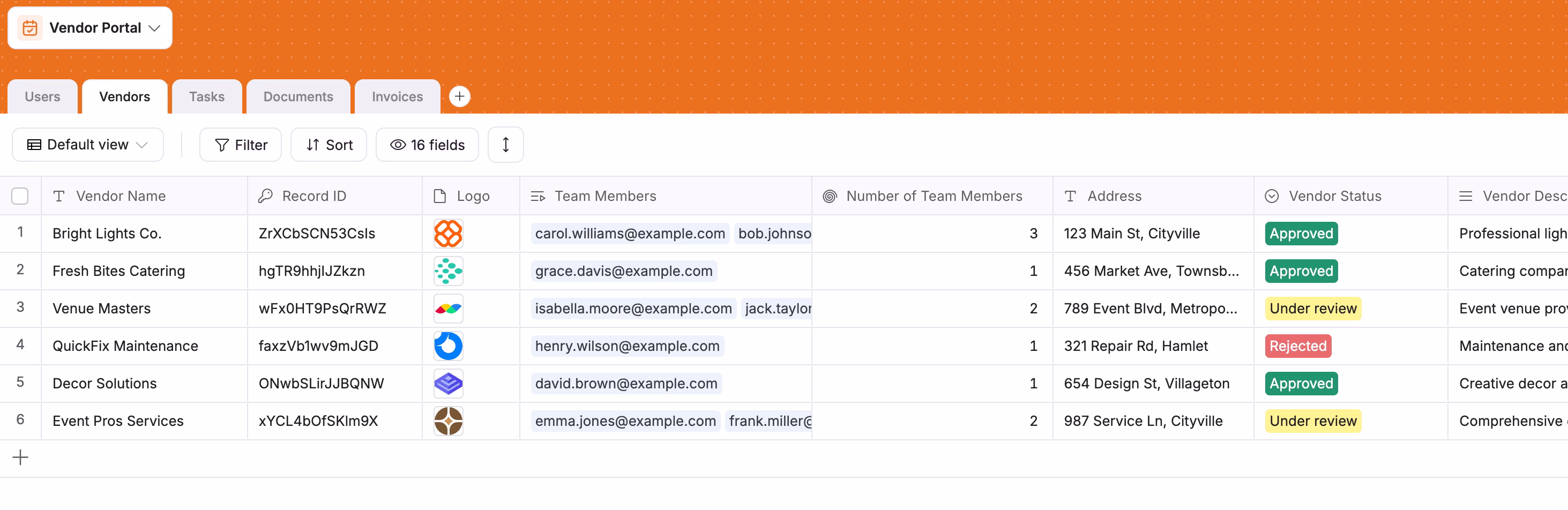Viewport: 1568px width, 510px height.
Task: Switch to the Documents tab
Action: tap(297, 96)
